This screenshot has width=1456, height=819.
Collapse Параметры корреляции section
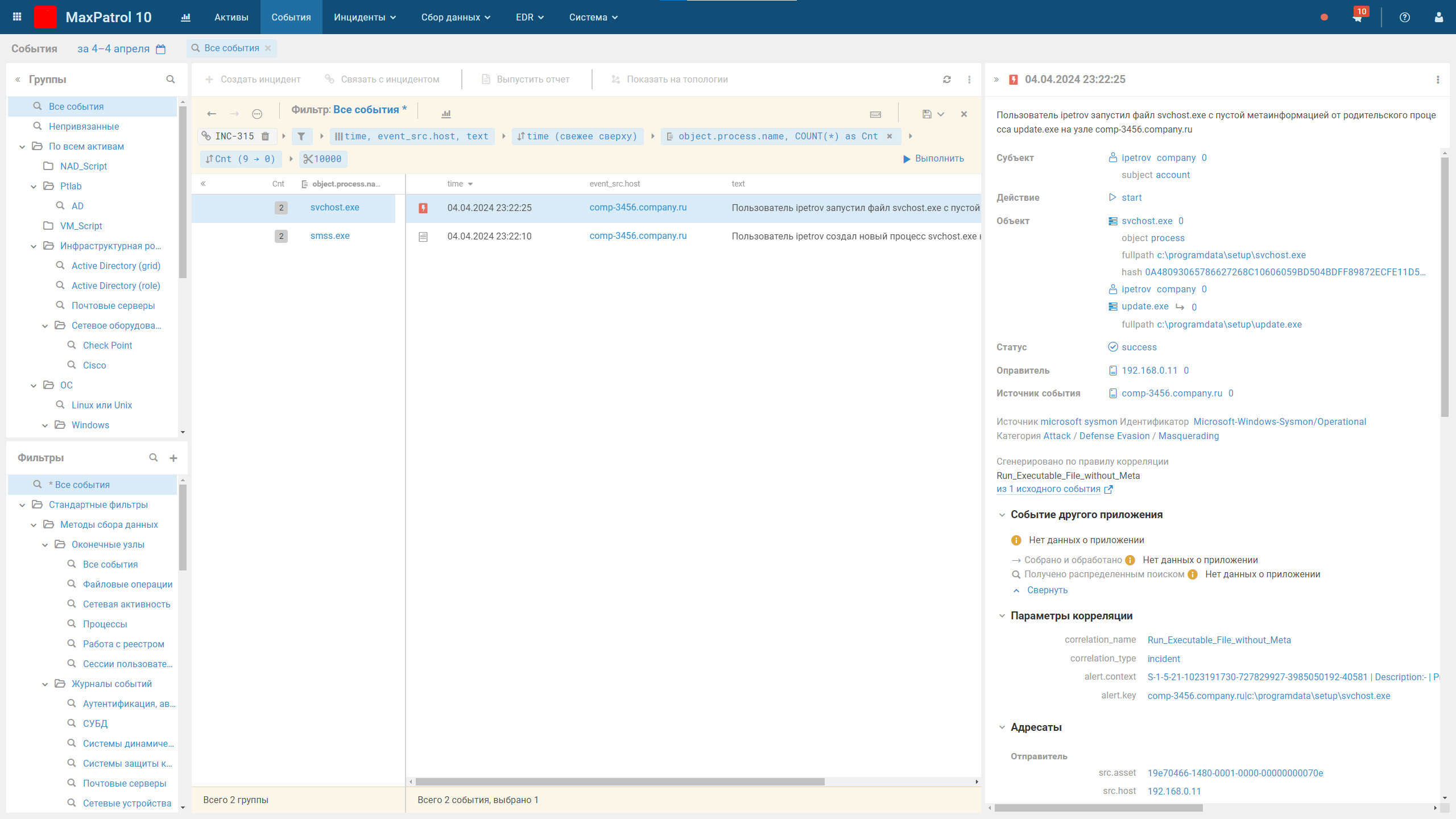(1002, 616)
